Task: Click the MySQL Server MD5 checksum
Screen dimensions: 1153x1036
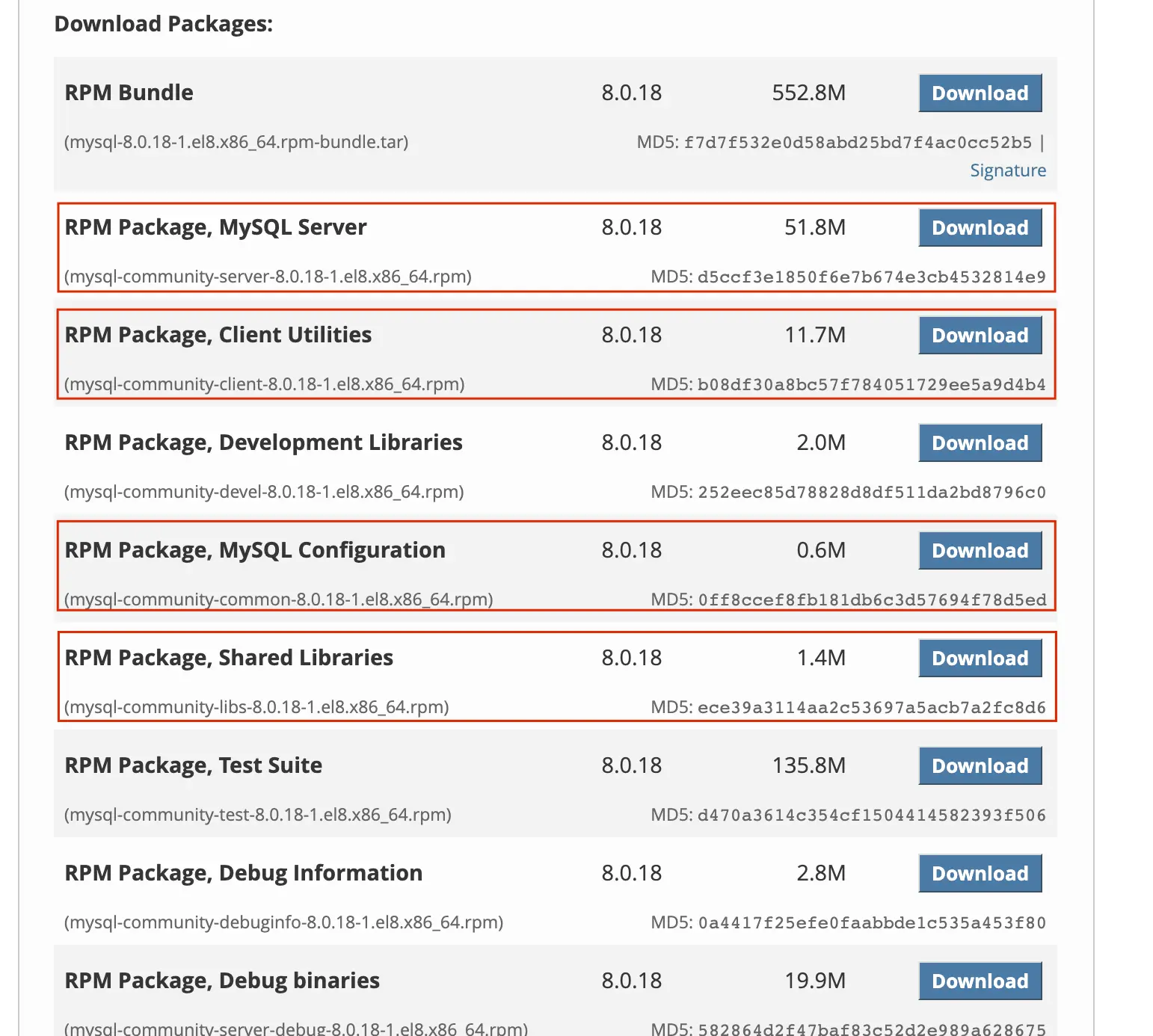Action: (x=871, y=277)
